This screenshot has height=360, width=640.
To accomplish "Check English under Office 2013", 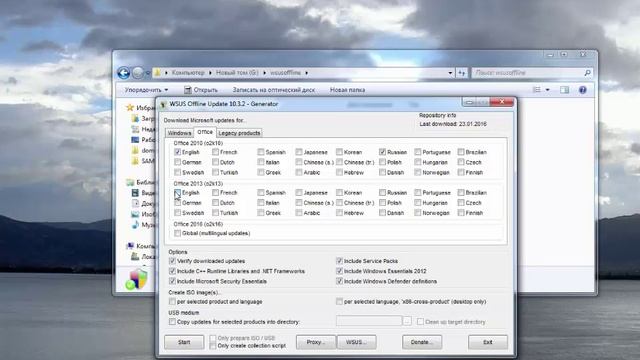I will (x=177, y=192).
